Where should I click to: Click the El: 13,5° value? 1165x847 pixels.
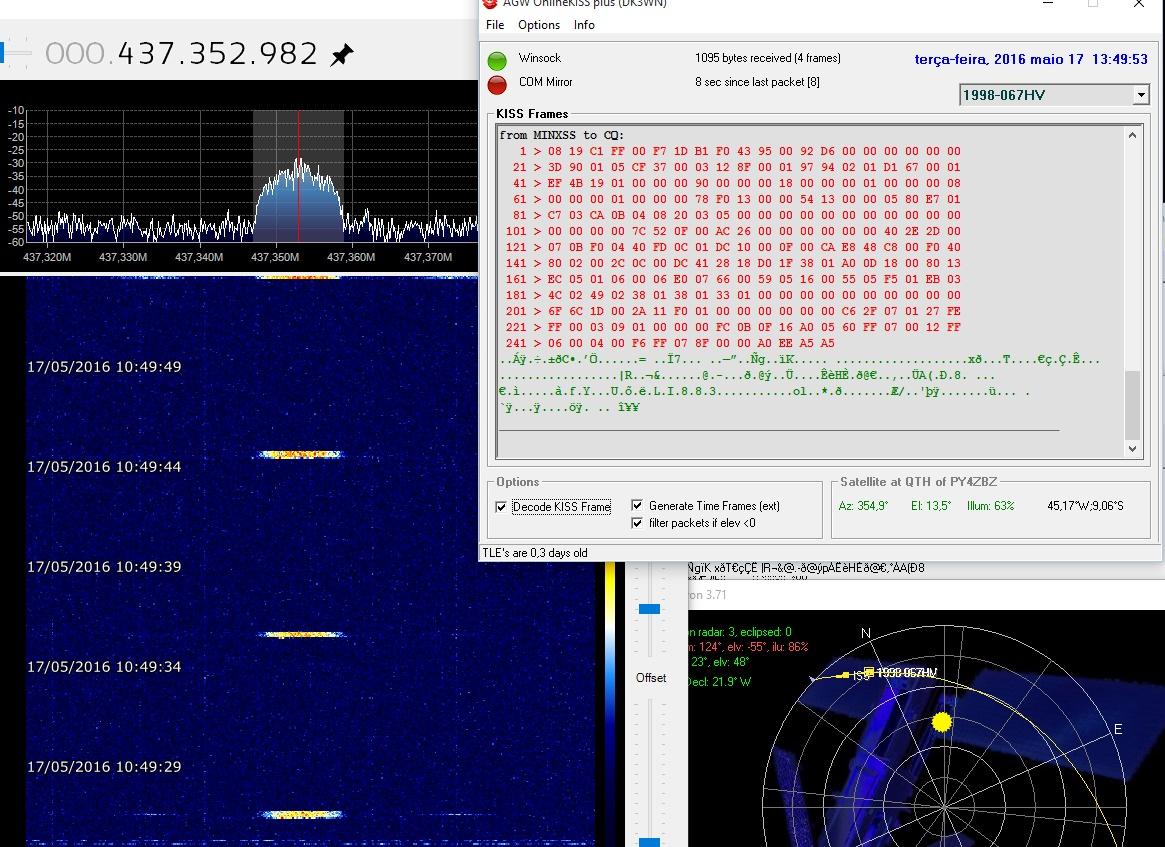coord(931,506)
